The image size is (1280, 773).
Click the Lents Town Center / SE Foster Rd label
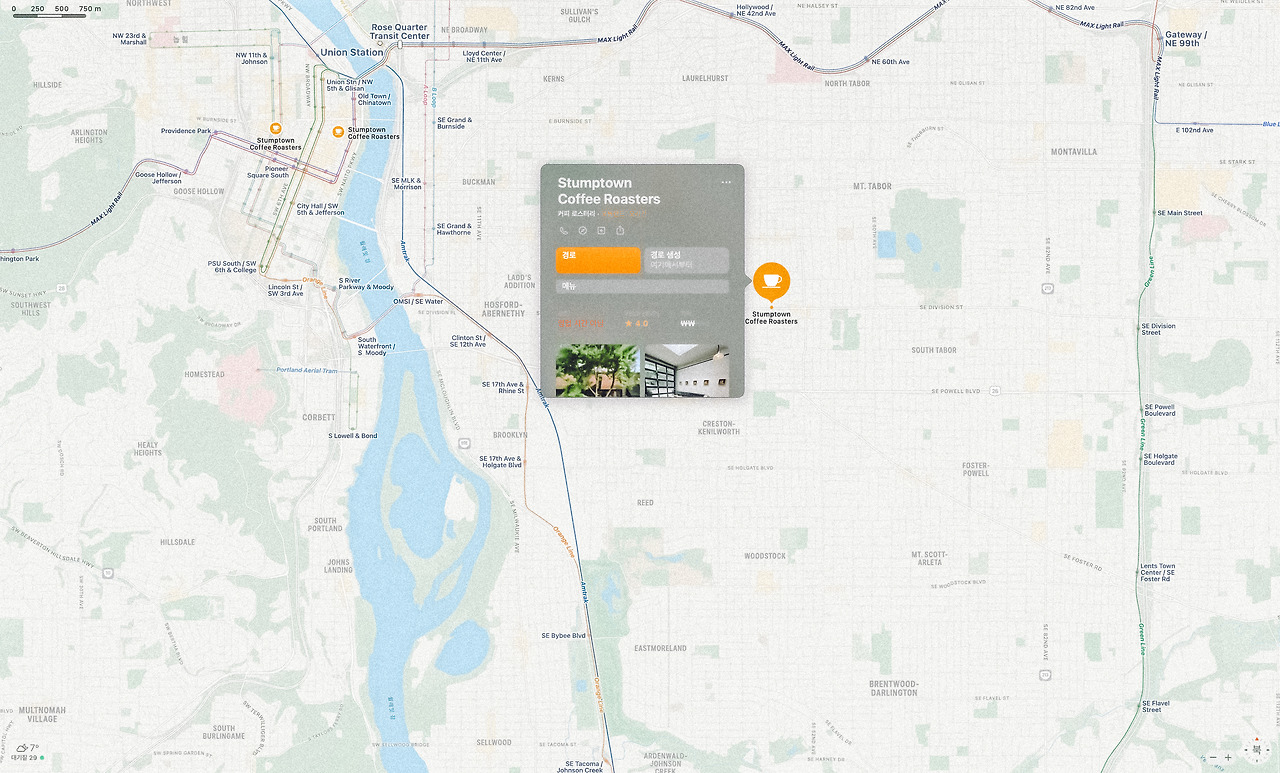tap(1158, 572)
